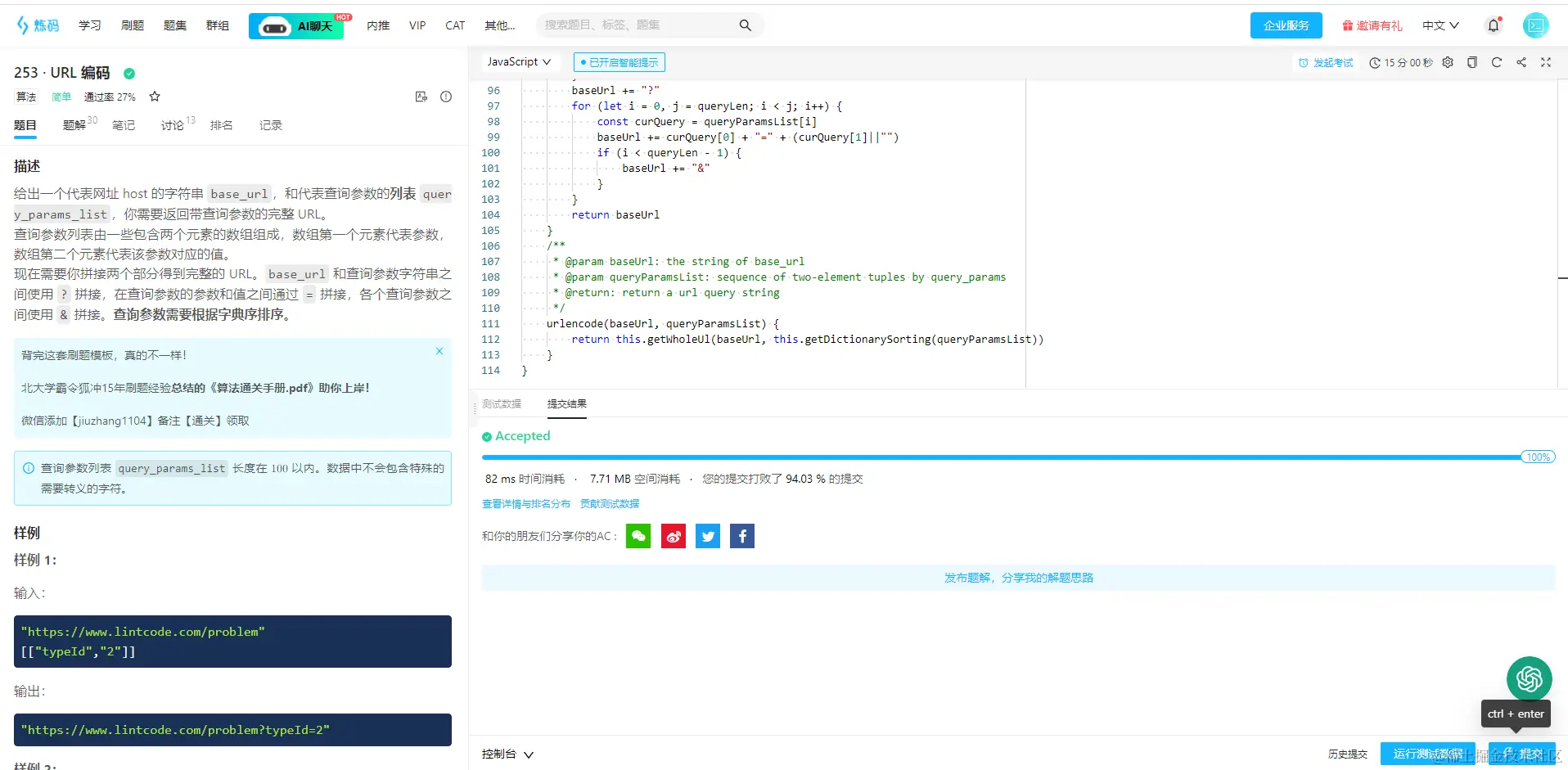The image size is (1568, 770).
Task: Click the reset code refresh icon
Action: pos(1497,62)
